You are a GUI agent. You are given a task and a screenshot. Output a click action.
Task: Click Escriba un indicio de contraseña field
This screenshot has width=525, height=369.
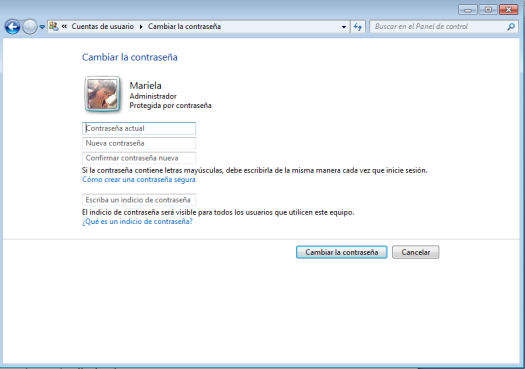pos(139,200)
